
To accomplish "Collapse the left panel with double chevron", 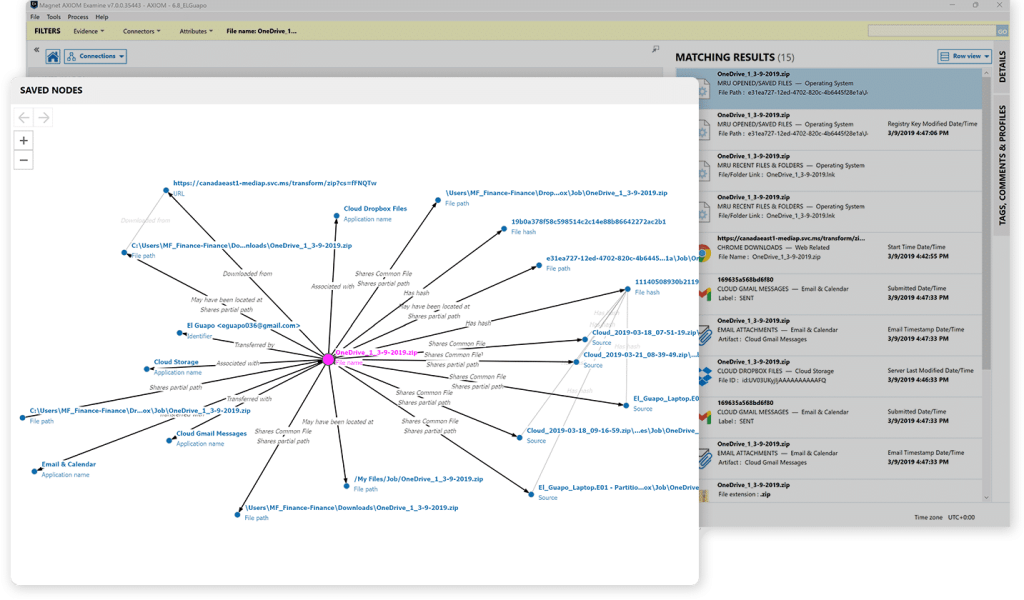I will coord(37,50).
